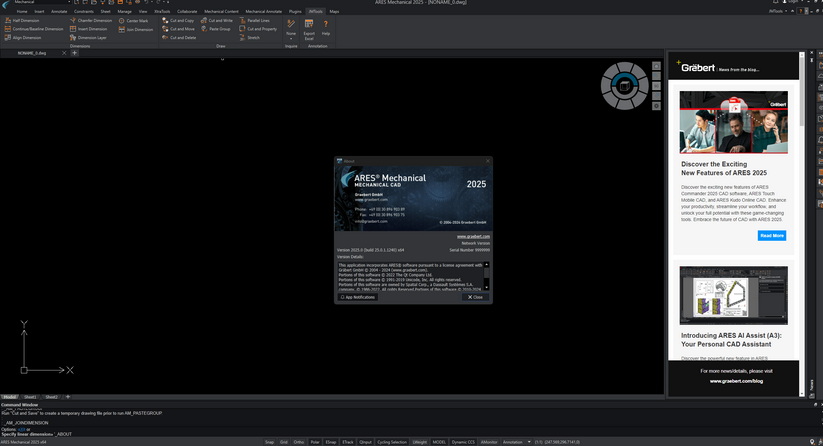Click the Export Excel button
The width and height of the screenshot is (823, 446).
(309, 29)
